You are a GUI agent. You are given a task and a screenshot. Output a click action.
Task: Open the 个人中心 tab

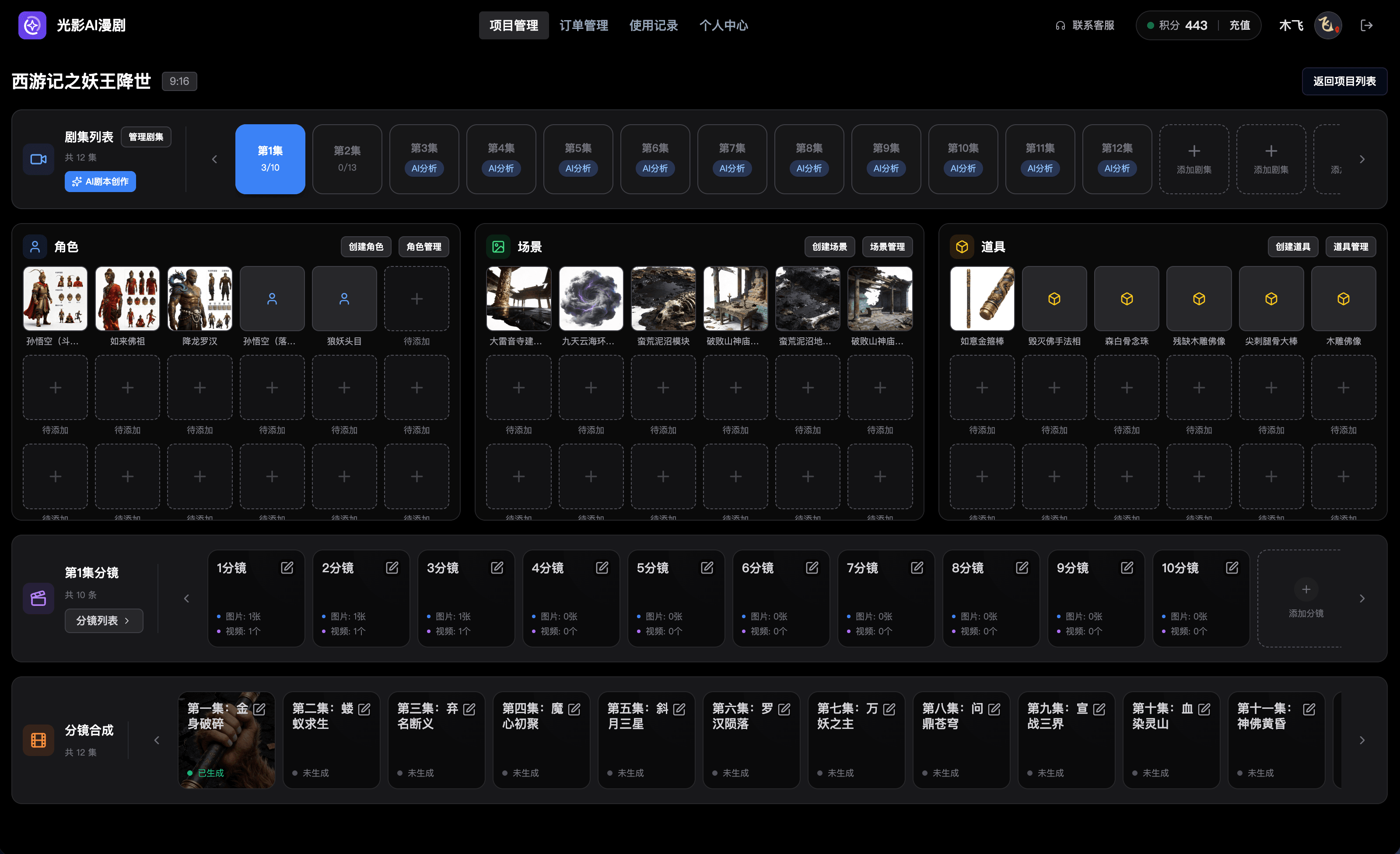pyautogui.click(x=723, y=25)
